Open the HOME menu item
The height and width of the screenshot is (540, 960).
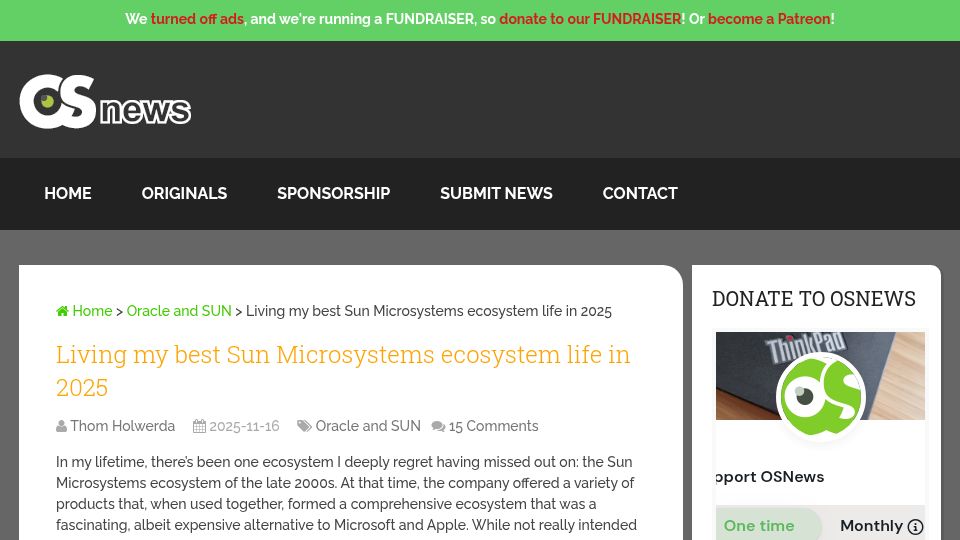point(68,193)
